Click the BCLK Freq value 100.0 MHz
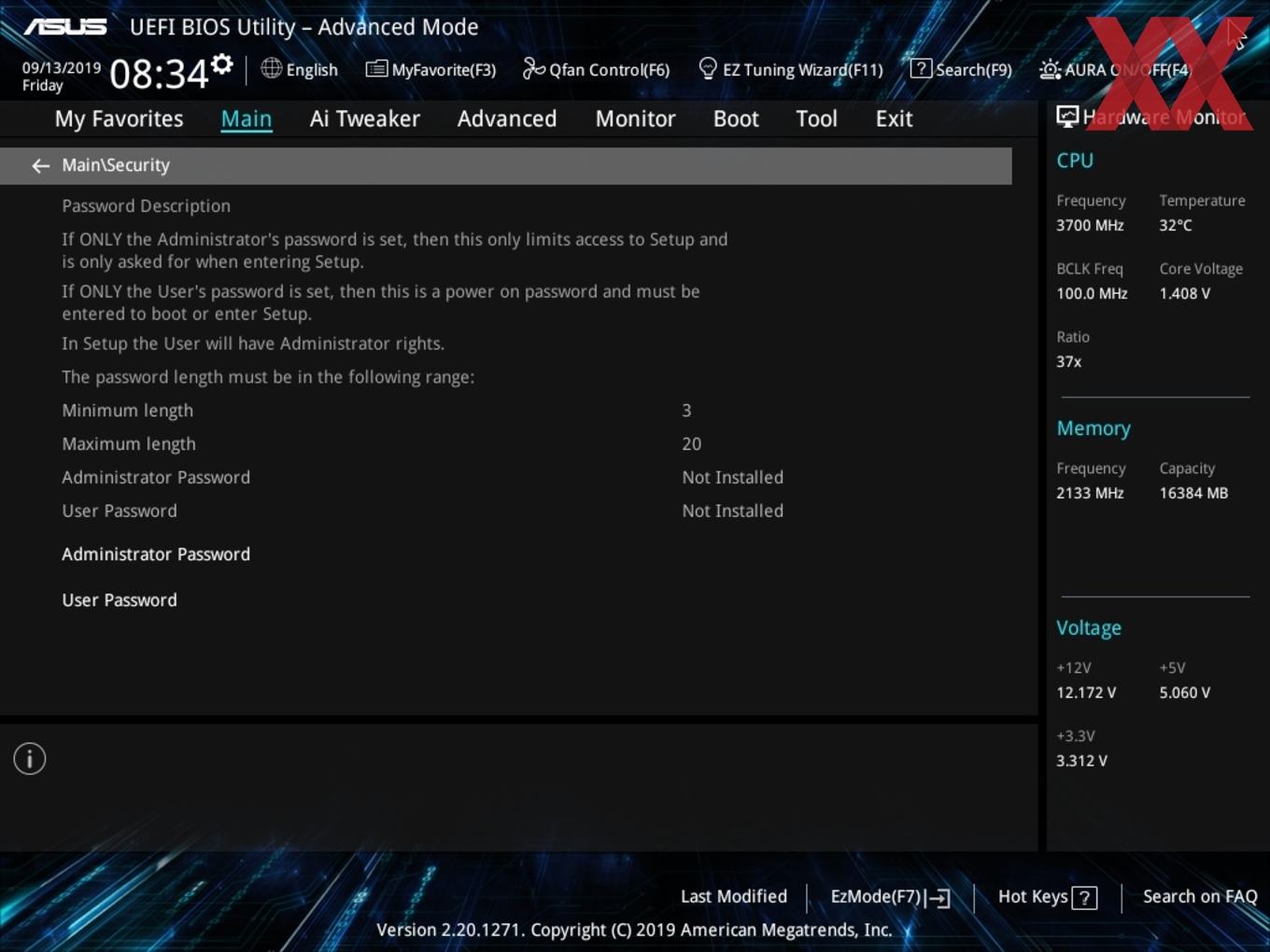 (1092, 293)
